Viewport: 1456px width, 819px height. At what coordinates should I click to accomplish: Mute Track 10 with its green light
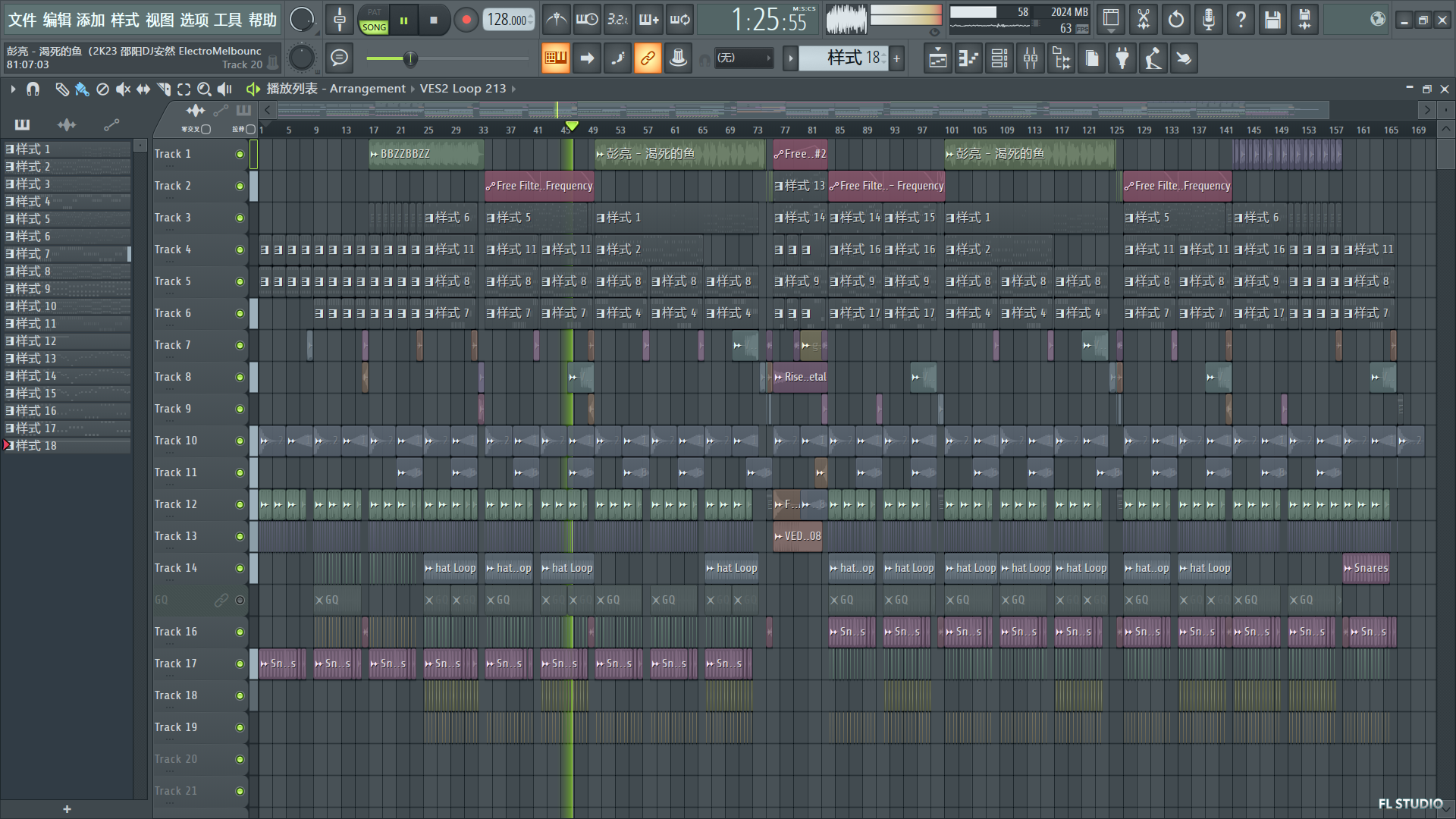pos(240,441)
